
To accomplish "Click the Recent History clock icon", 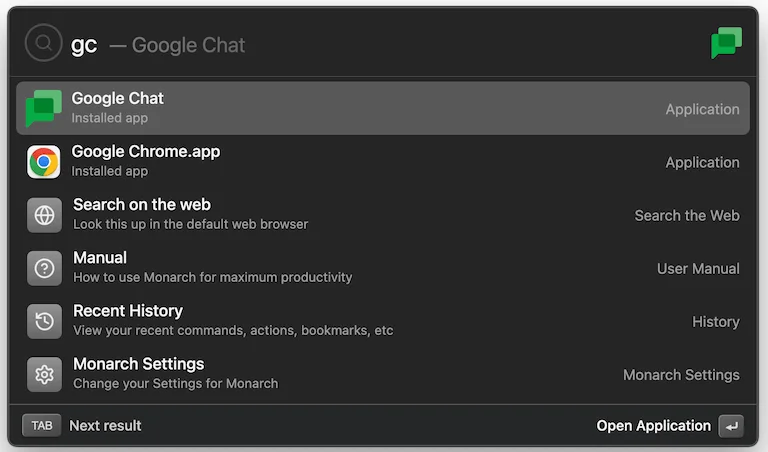I will tap(44, 321).
